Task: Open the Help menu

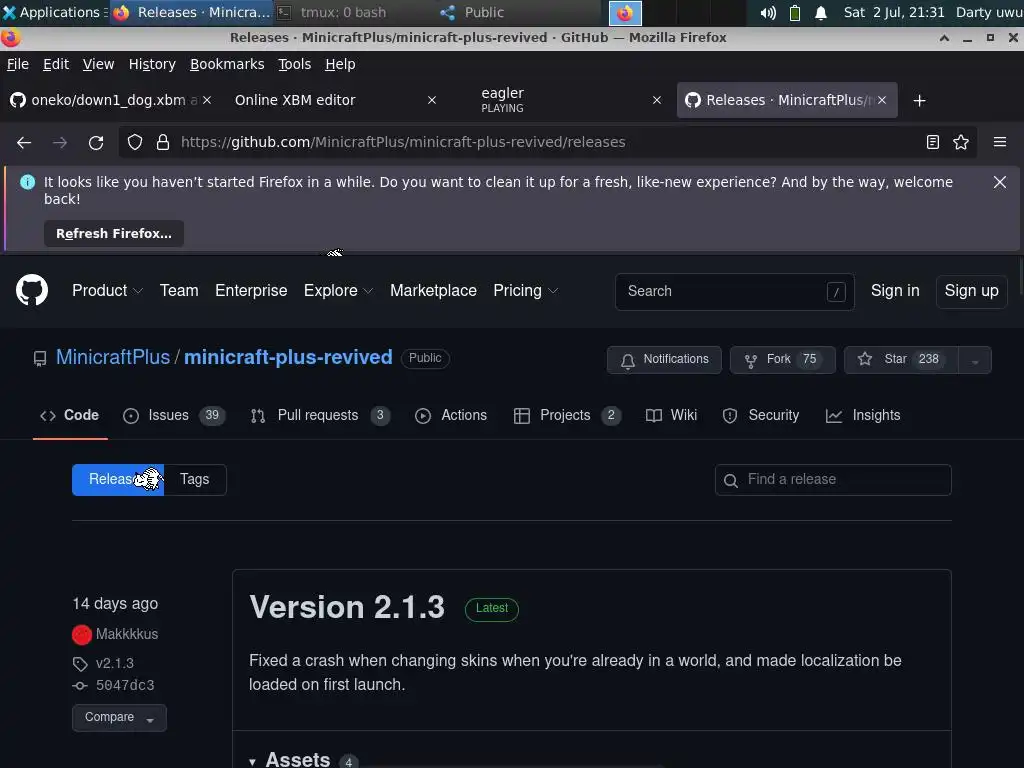Action: (340, 64)
